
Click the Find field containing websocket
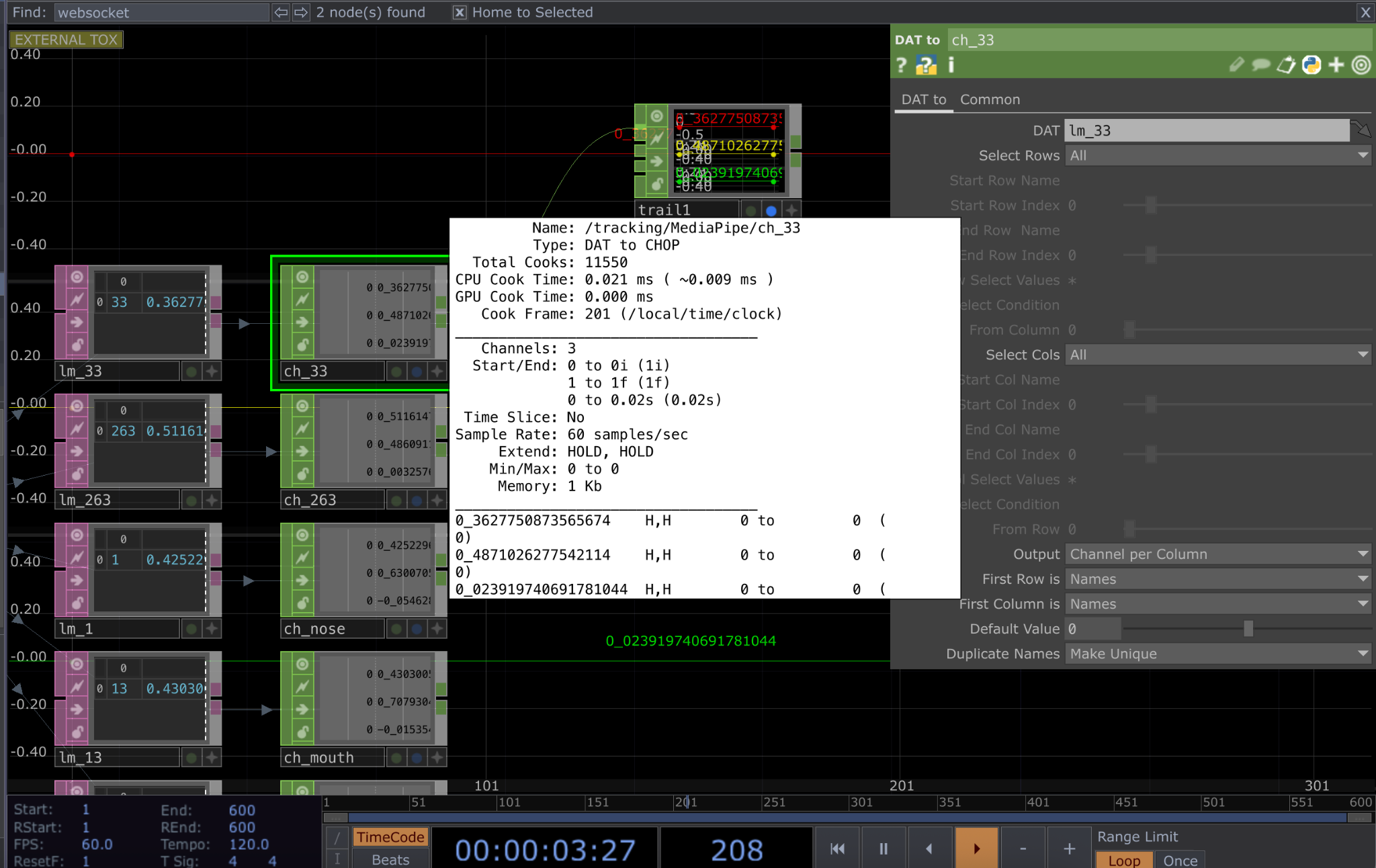coord(161,12)
